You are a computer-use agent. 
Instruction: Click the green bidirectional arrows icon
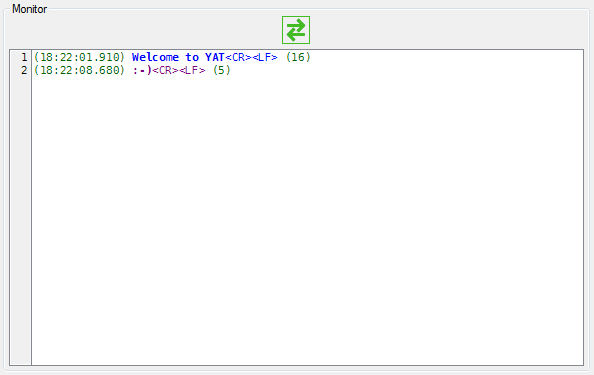296,30
